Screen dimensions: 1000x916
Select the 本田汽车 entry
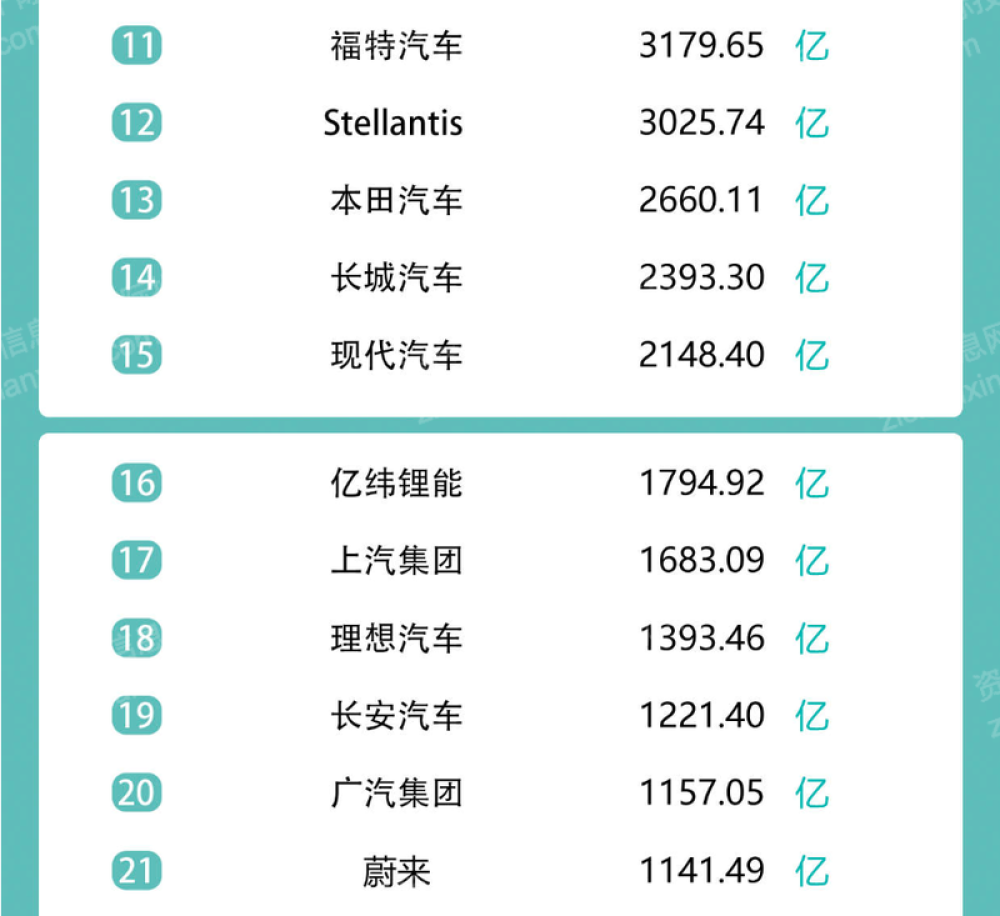pos(396,200)
